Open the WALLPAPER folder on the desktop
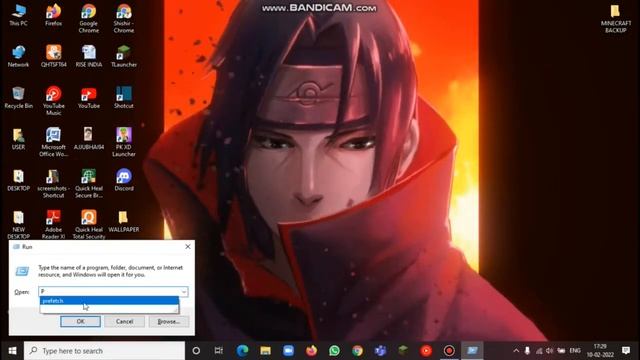The width and height of the screenshot is (640, 360). [124, 222]
